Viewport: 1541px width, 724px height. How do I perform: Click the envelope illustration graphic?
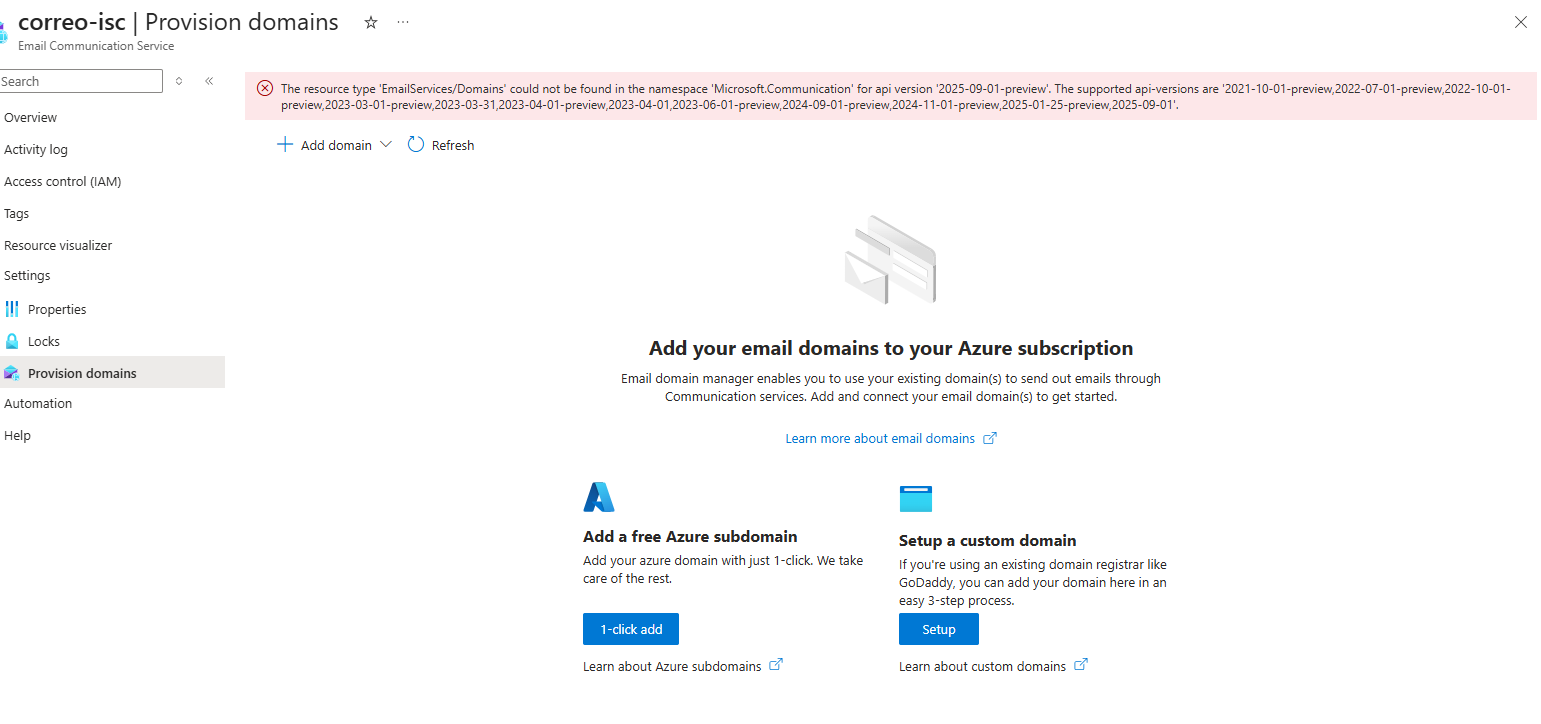890,260
